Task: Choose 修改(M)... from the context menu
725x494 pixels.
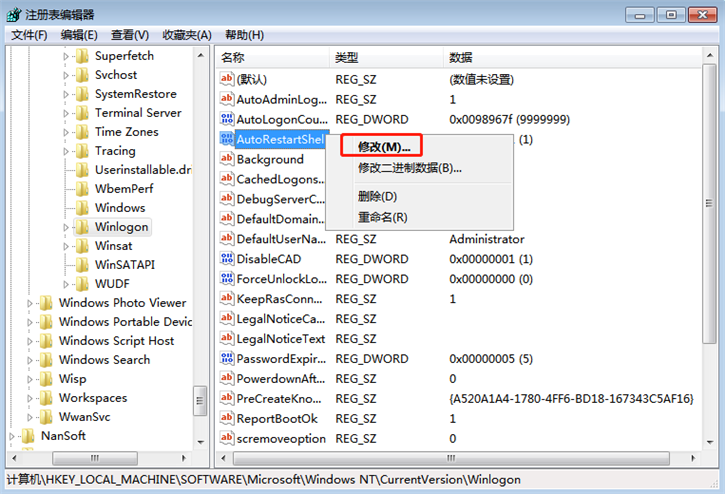Action: pos(383,147)
